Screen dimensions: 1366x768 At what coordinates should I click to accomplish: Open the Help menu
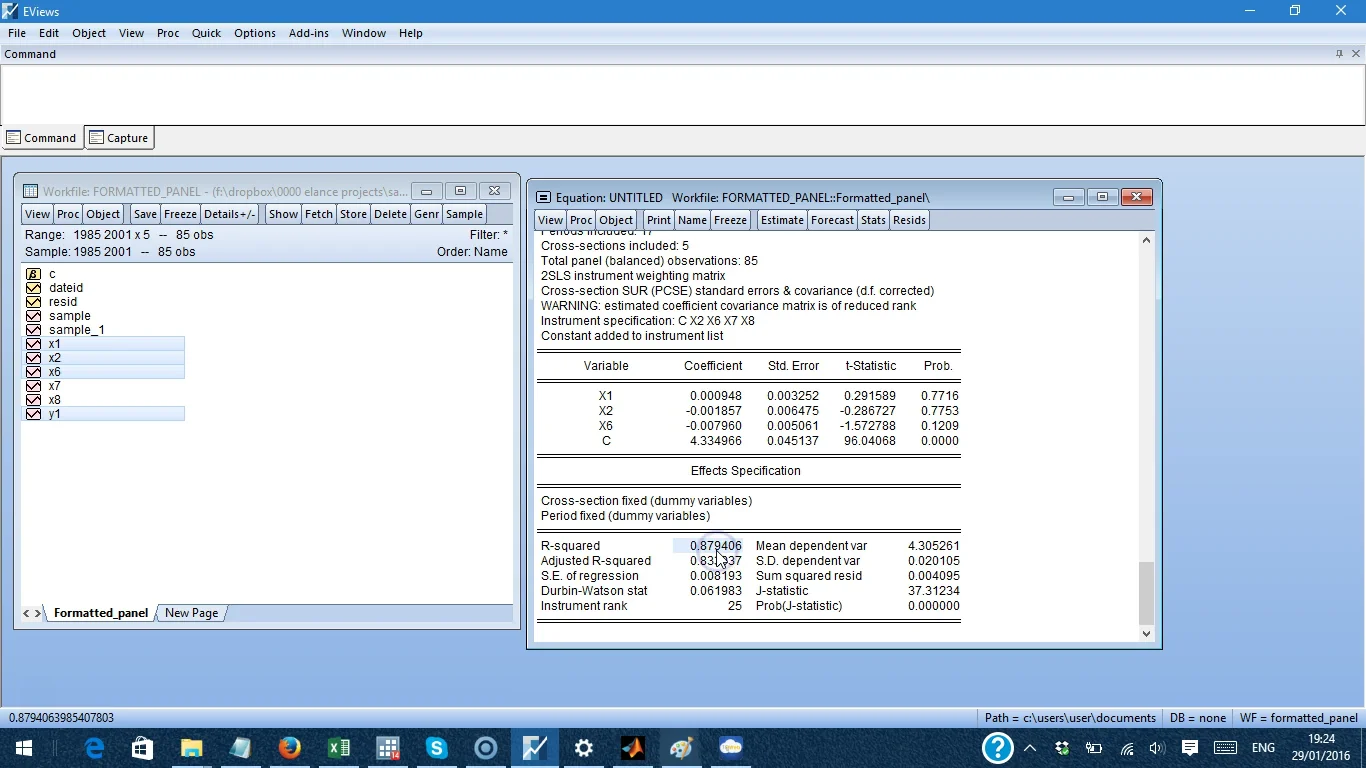411,33
